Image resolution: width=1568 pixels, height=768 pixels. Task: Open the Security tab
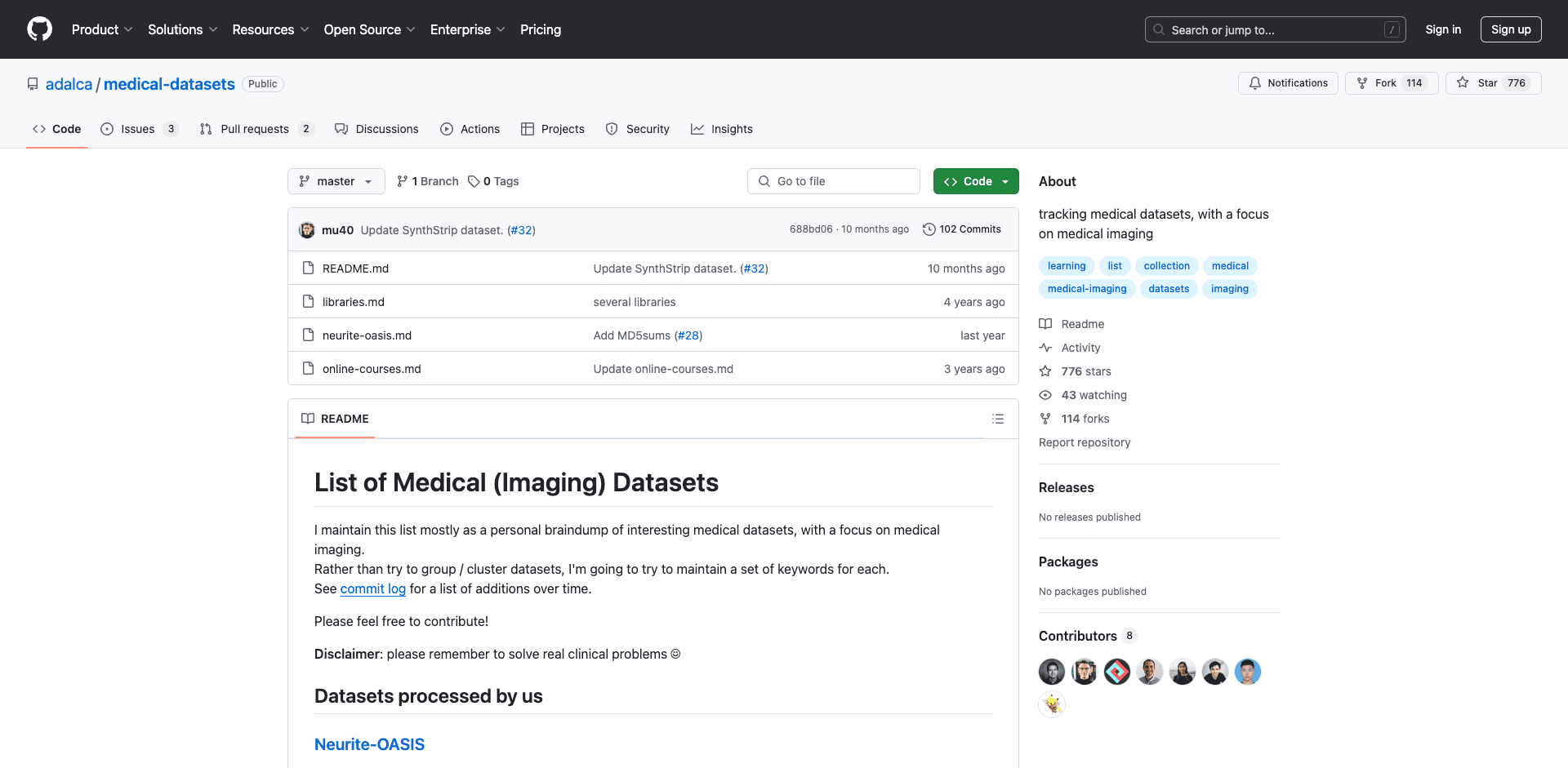638,129
